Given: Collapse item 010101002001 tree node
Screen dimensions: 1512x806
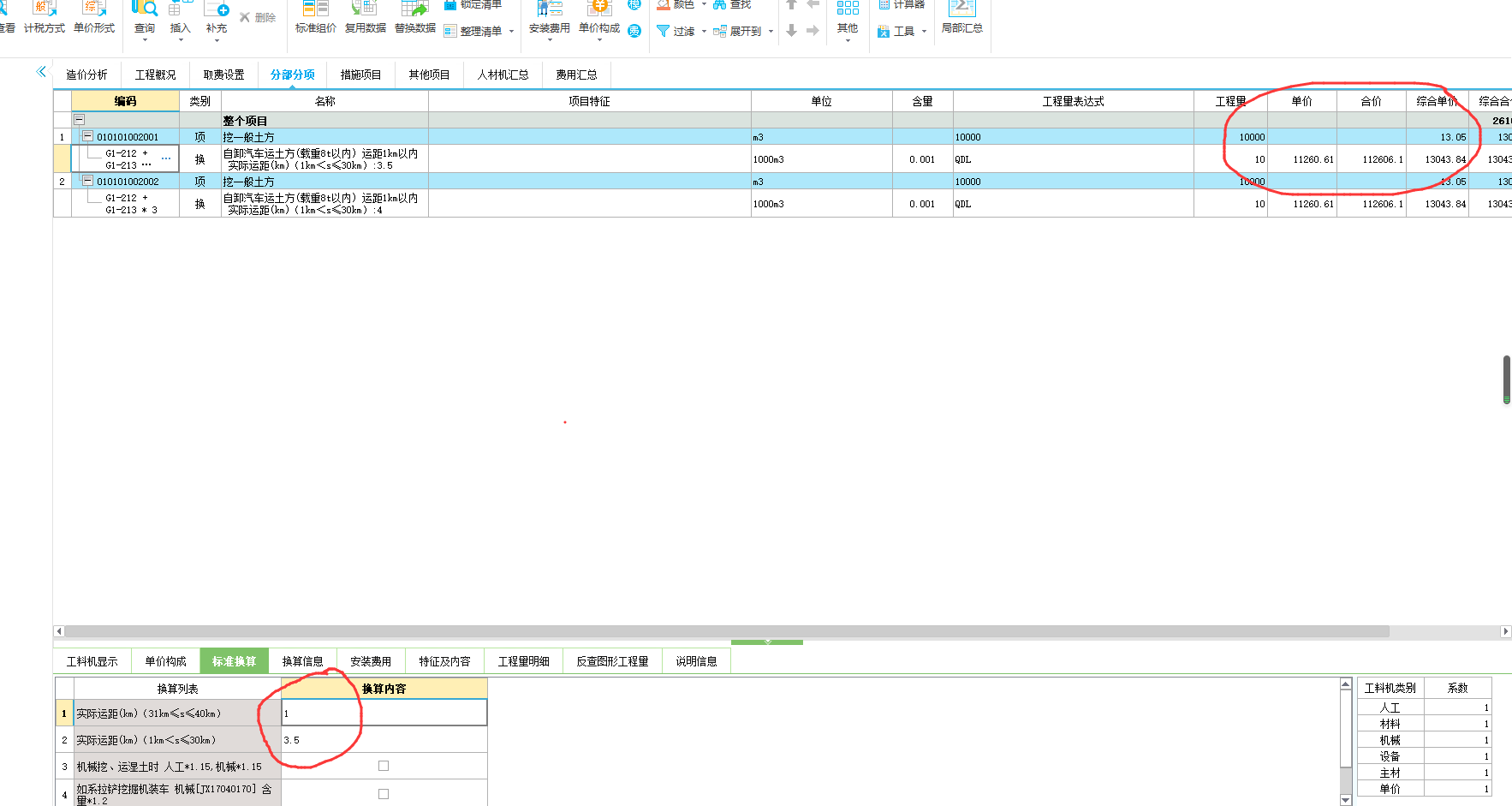Looking at the screenshot, I should (87, 136).
